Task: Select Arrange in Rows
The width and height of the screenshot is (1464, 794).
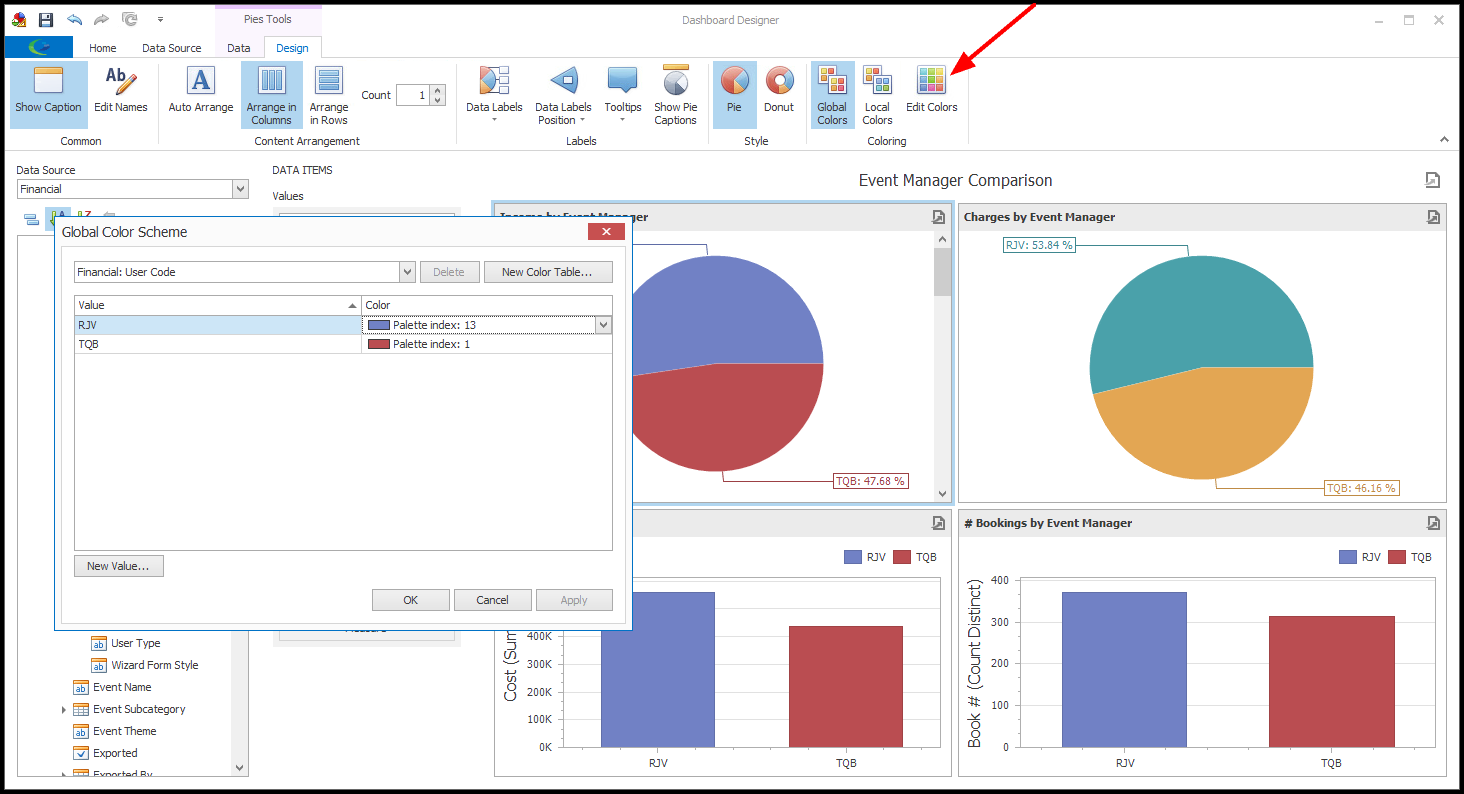Action: 328,94
